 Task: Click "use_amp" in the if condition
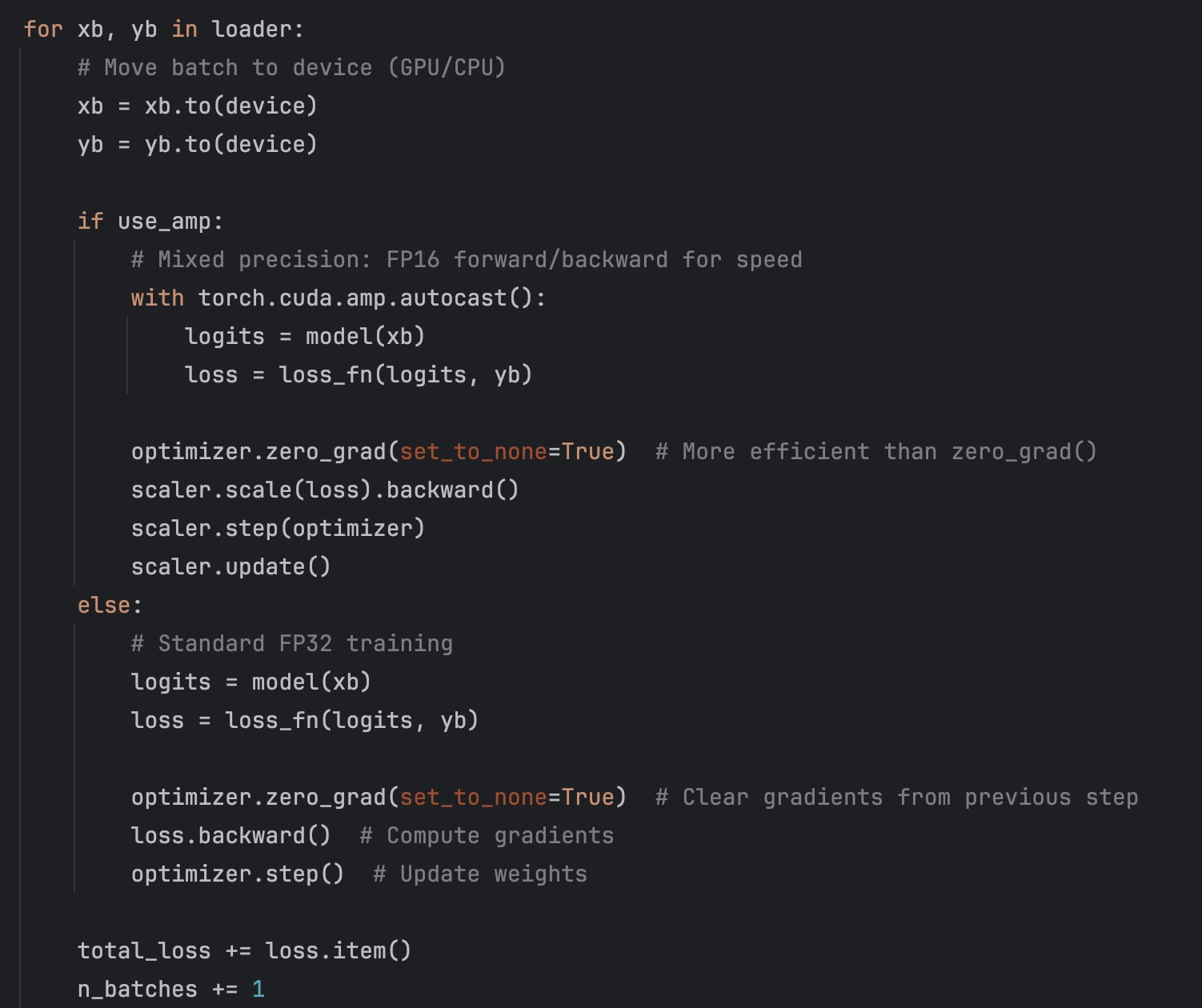coord(163,222)
